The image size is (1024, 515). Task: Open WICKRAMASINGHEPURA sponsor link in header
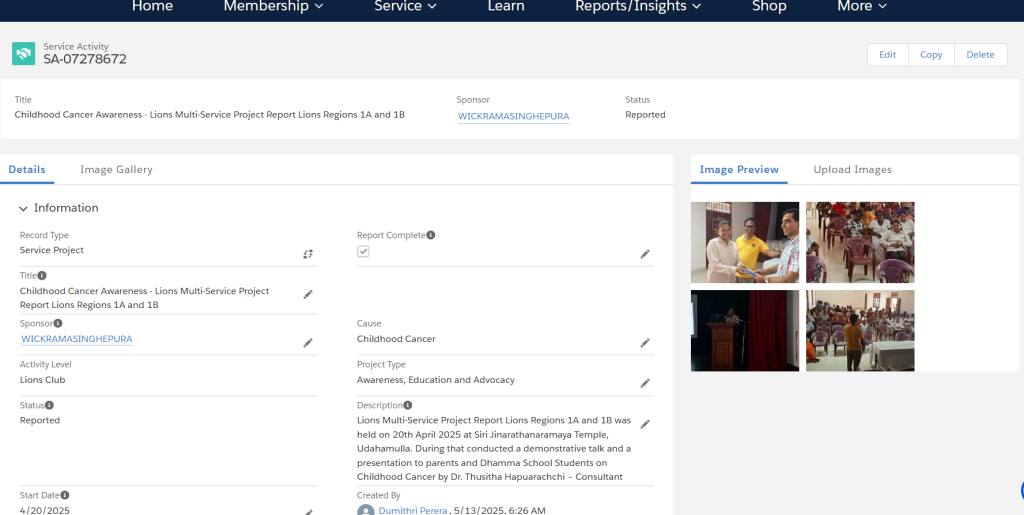pos(513,116)
